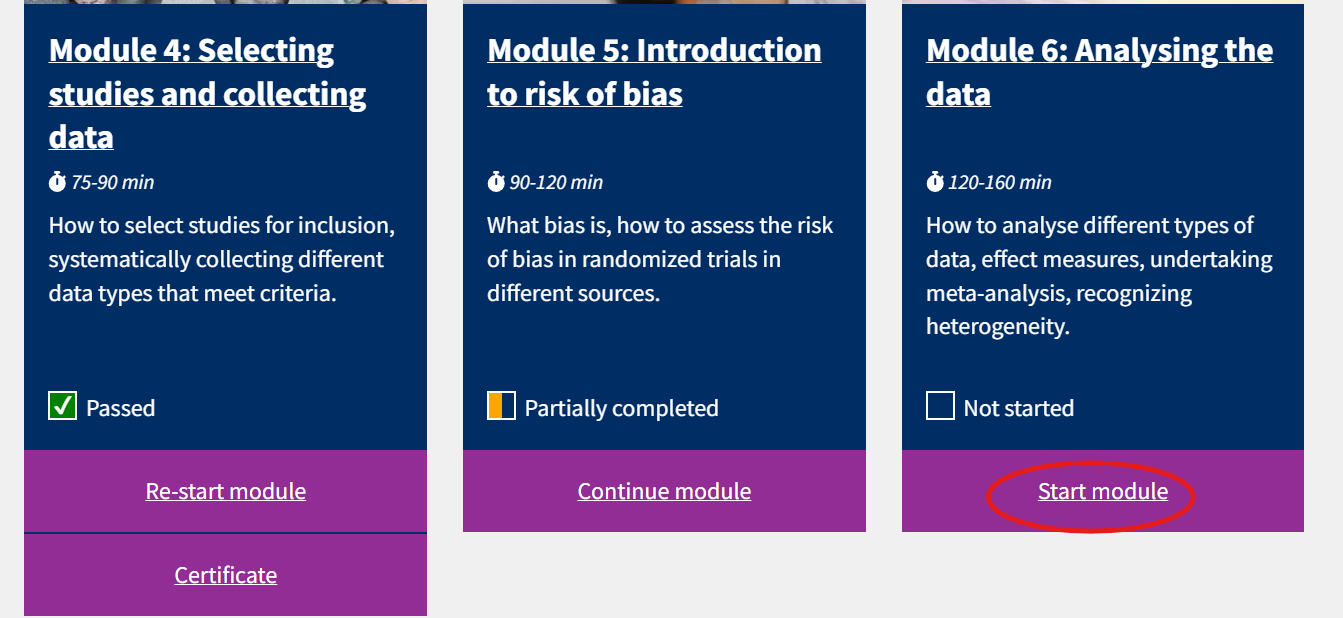Click the stopwatch icon beside 120-160 min

tap(935, 182)
